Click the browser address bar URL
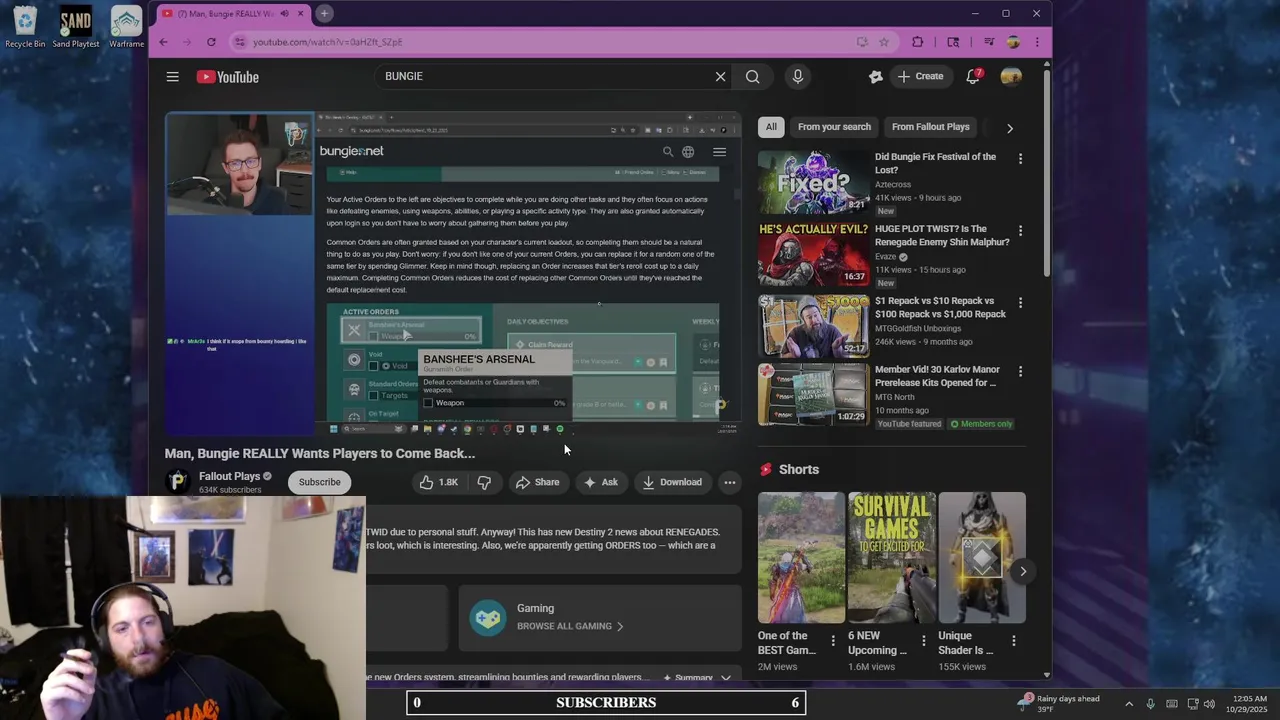This screenshot has height=720, width=1280. click(x=328, y=42)
